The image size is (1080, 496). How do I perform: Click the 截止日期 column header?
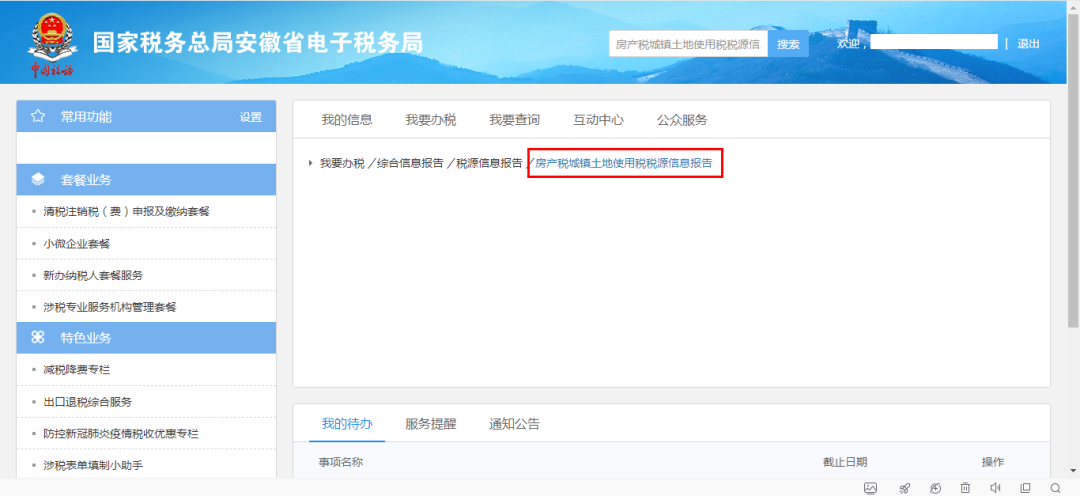click(844, 462)
